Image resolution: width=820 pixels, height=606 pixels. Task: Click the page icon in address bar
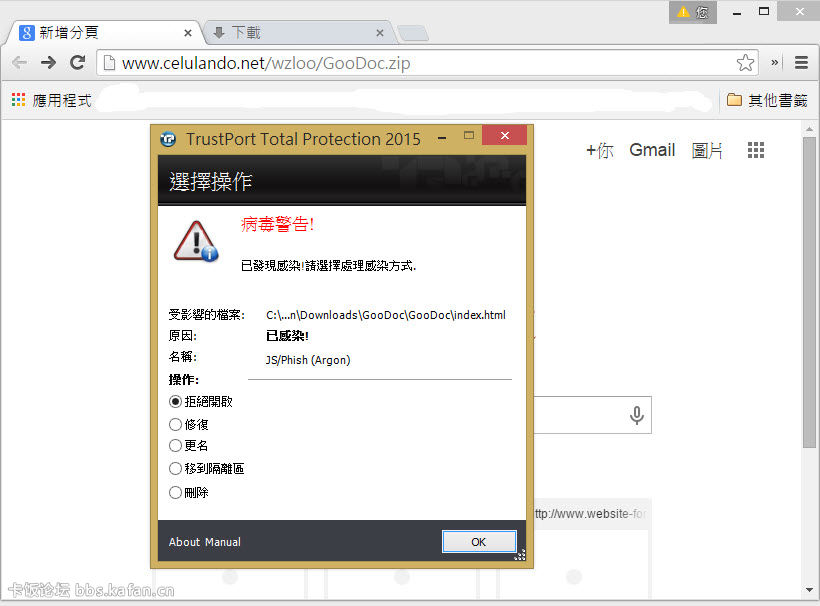click(x=109, y=63)
